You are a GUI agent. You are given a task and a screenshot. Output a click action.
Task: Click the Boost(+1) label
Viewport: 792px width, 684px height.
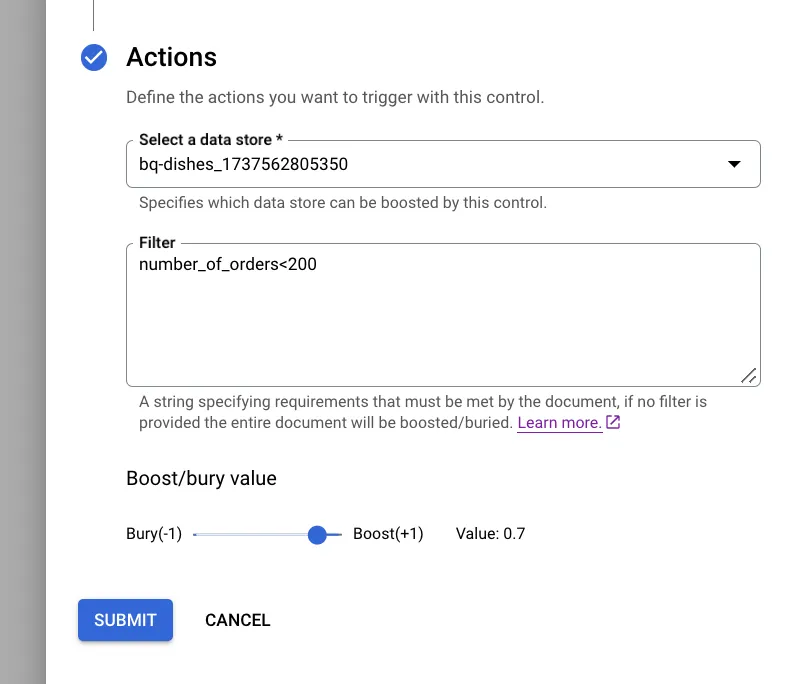(388, 534)
